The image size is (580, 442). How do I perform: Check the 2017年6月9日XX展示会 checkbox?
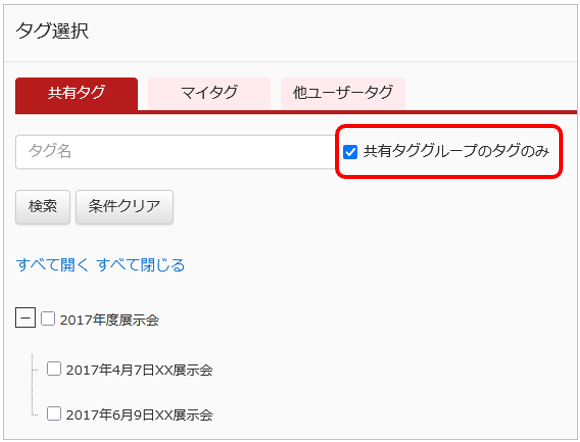(54, 414)
